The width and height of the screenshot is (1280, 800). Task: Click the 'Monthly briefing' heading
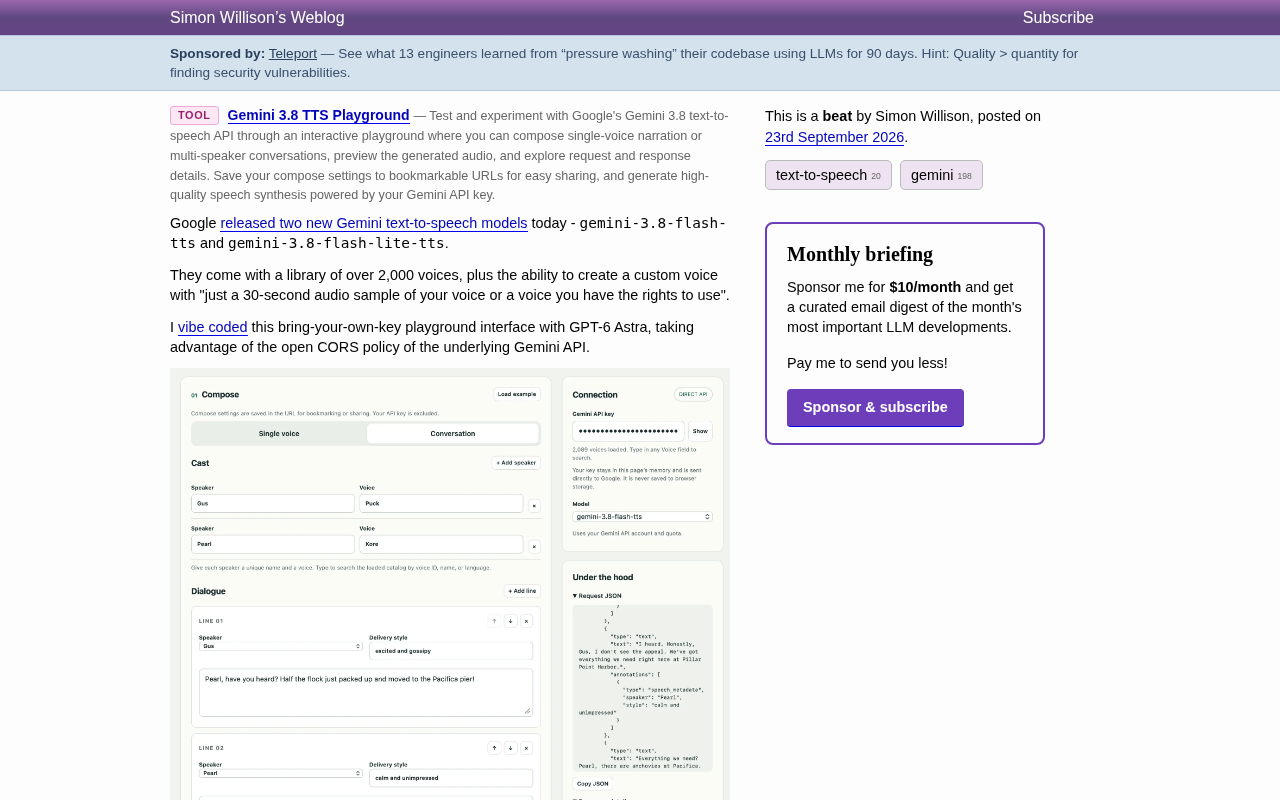[x=860, y=254]
